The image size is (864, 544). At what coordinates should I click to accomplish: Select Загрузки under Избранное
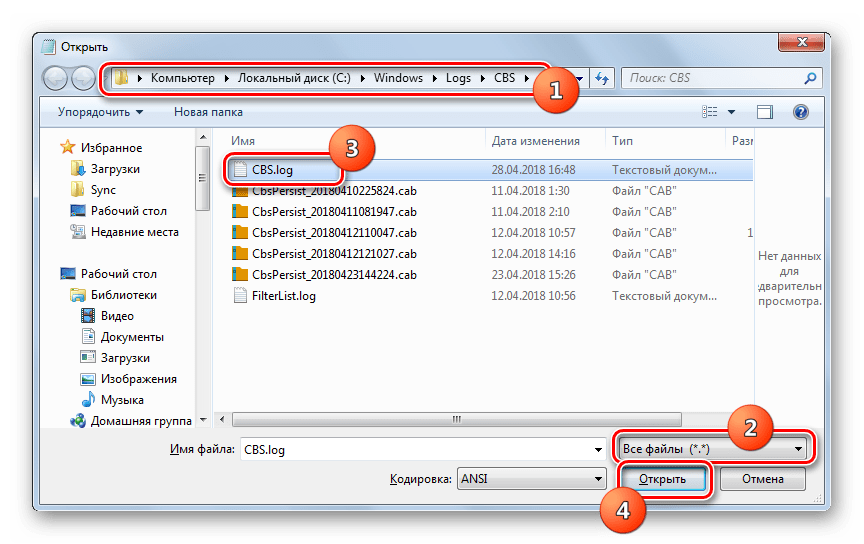[x=115, y=169]
